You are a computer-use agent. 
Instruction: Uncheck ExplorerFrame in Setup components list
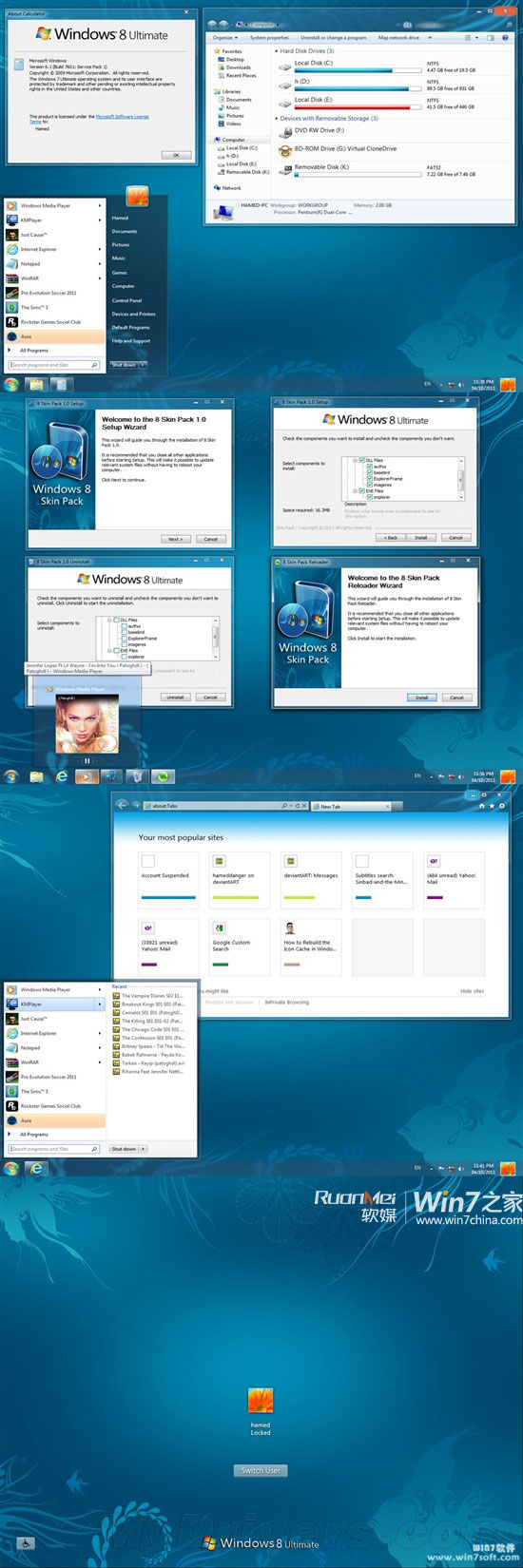370,479
